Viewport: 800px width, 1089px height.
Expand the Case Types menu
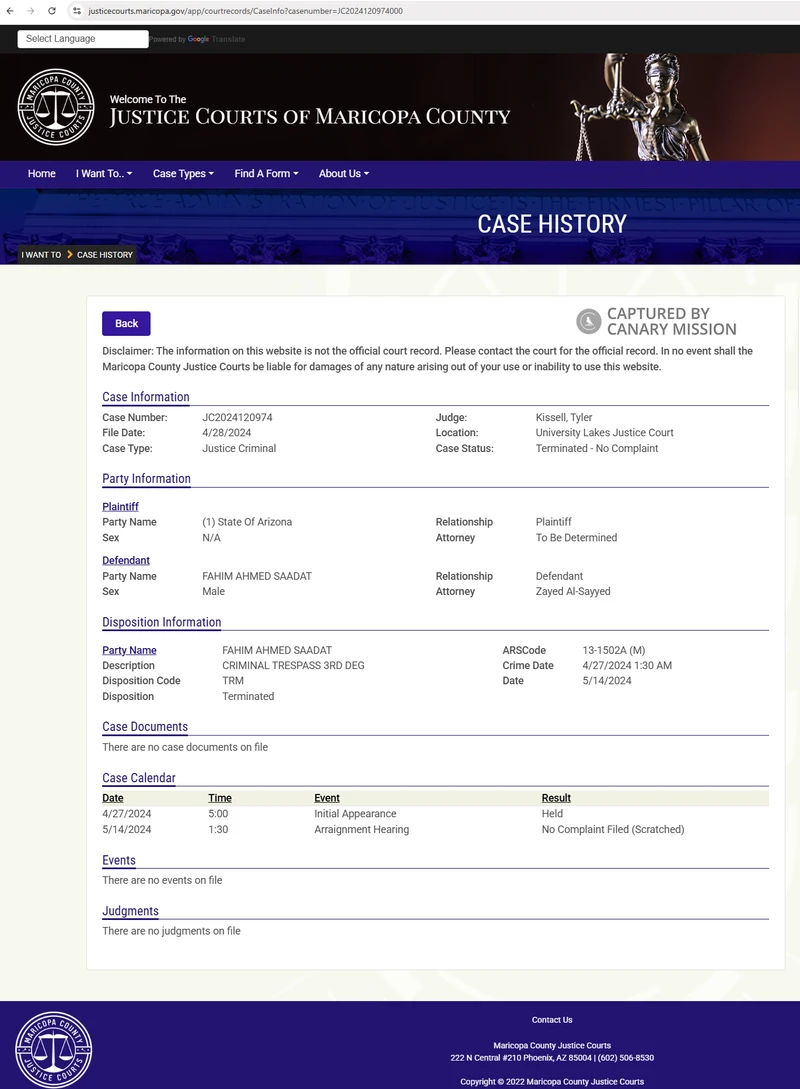coord(183,174)
